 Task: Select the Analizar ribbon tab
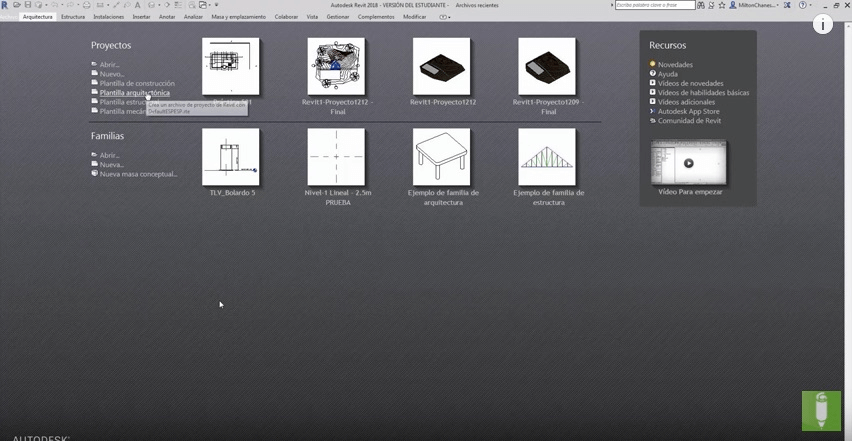click(193, 17)
